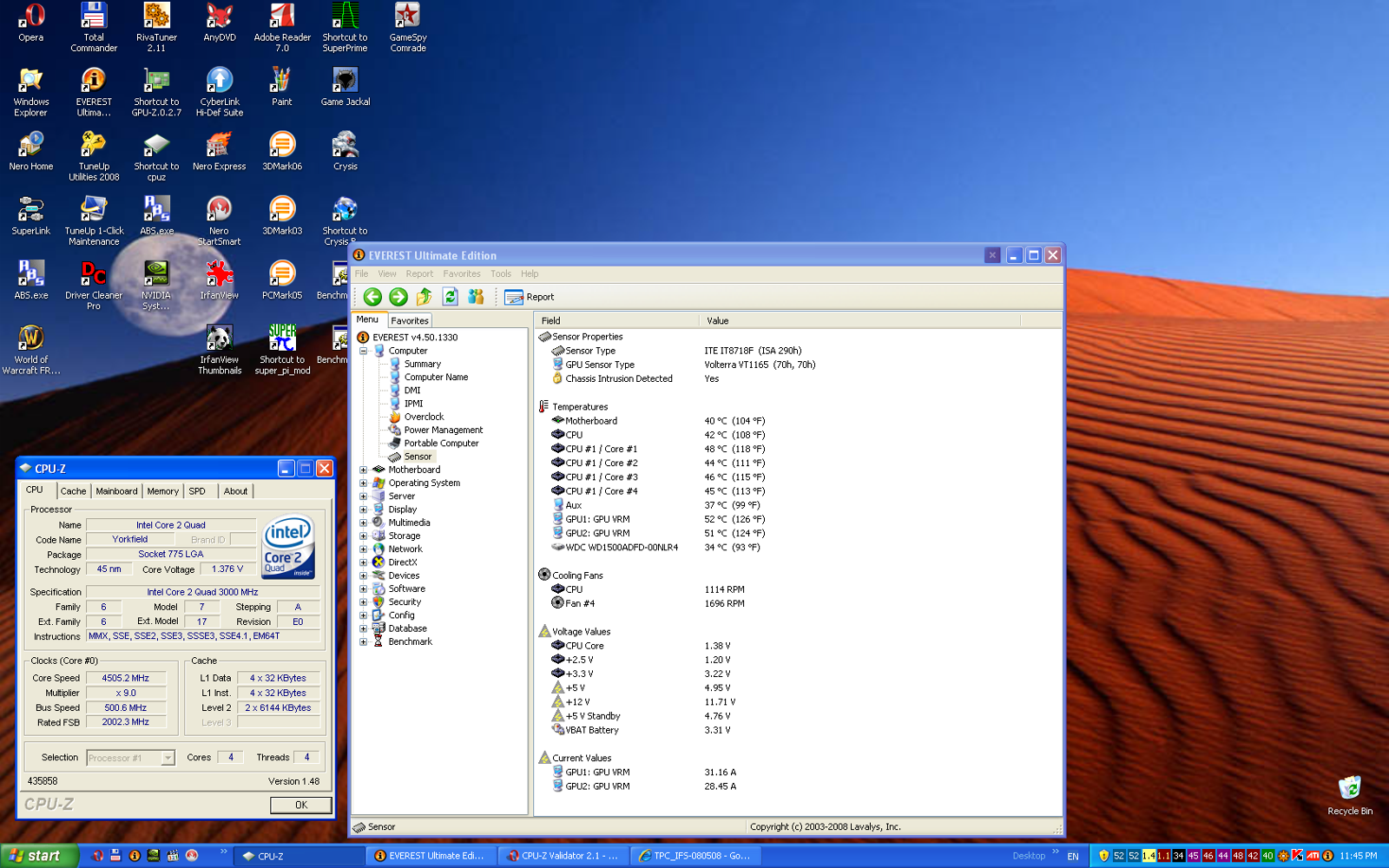Viewport: 1389px width, 868px height.
Task: Open the Tools menu in EVEREST
Action: coord(501,273)
